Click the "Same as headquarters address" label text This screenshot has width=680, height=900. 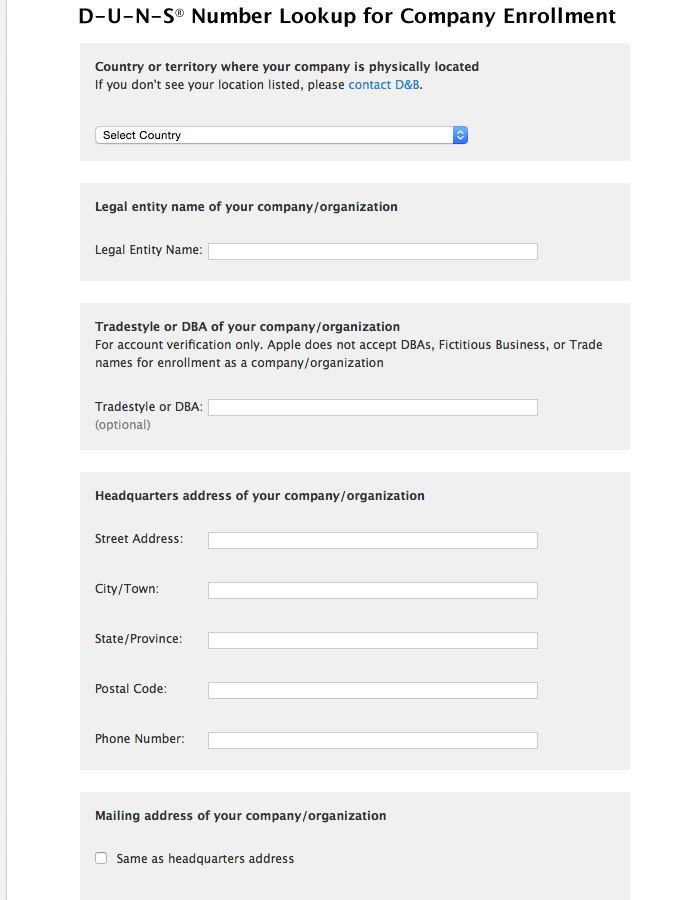pos(205,859)
